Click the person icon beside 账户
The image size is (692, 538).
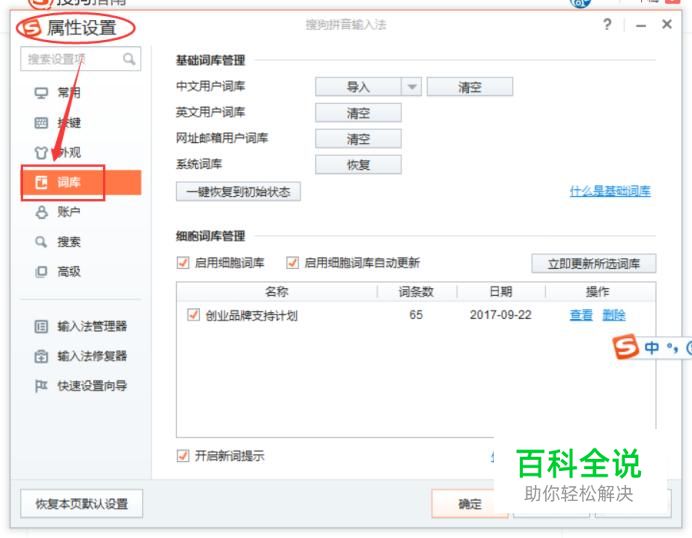pos(41,212)
